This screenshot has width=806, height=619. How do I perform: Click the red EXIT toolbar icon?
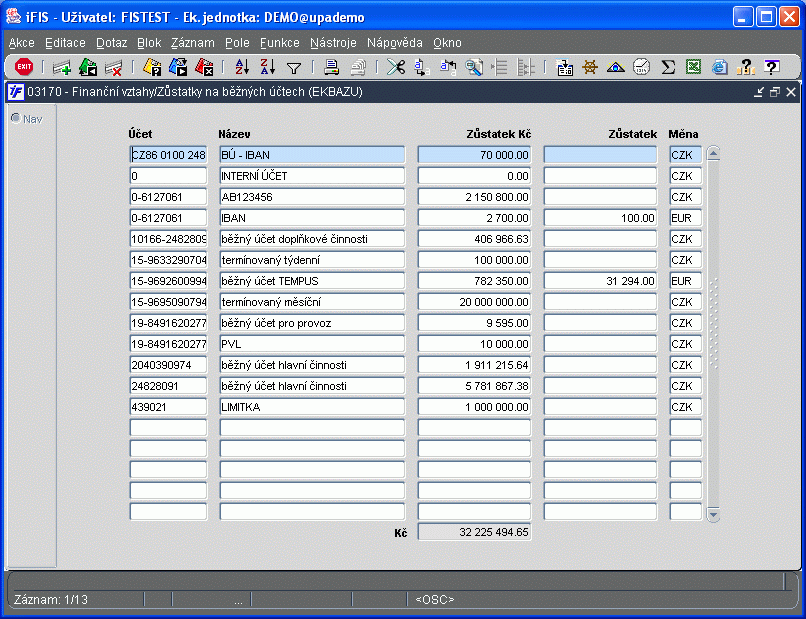[x=24, y=67]
